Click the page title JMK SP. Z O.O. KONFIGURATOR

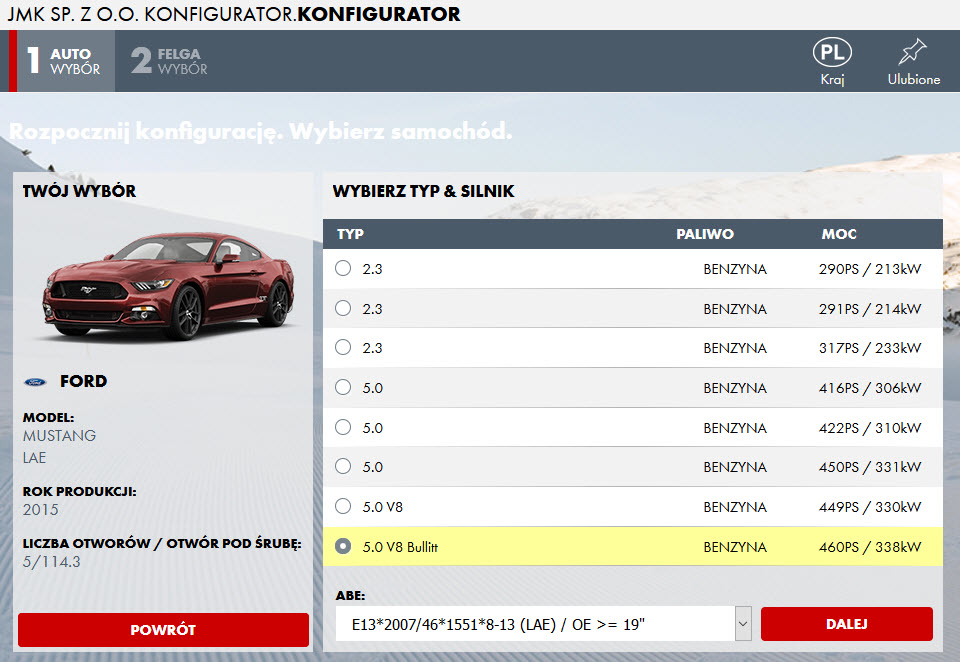click(233, 14)
